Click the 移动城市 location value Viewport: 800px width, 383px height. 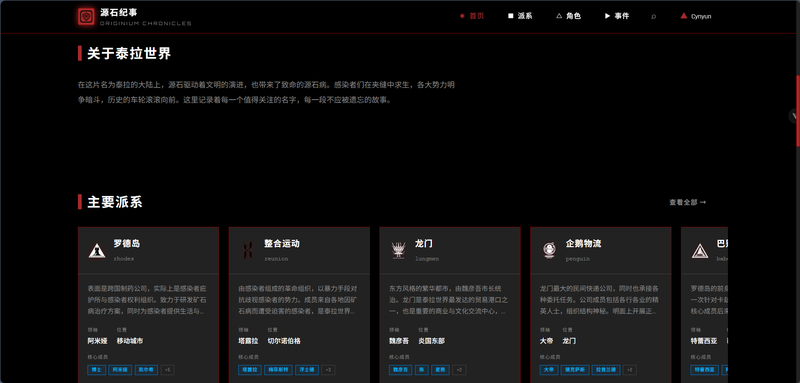click(130, 341)
